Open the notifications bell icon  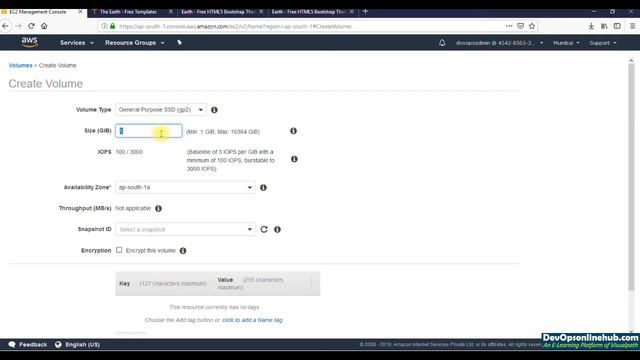442,42
